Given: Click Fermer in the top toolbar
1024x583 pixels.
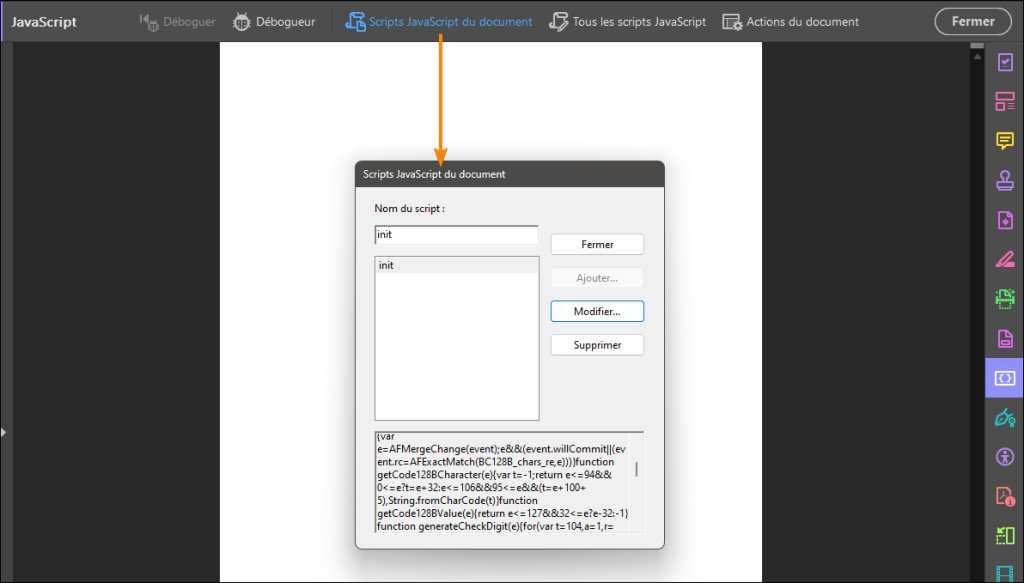Looking at the screenshot, I should click(972, 20).
